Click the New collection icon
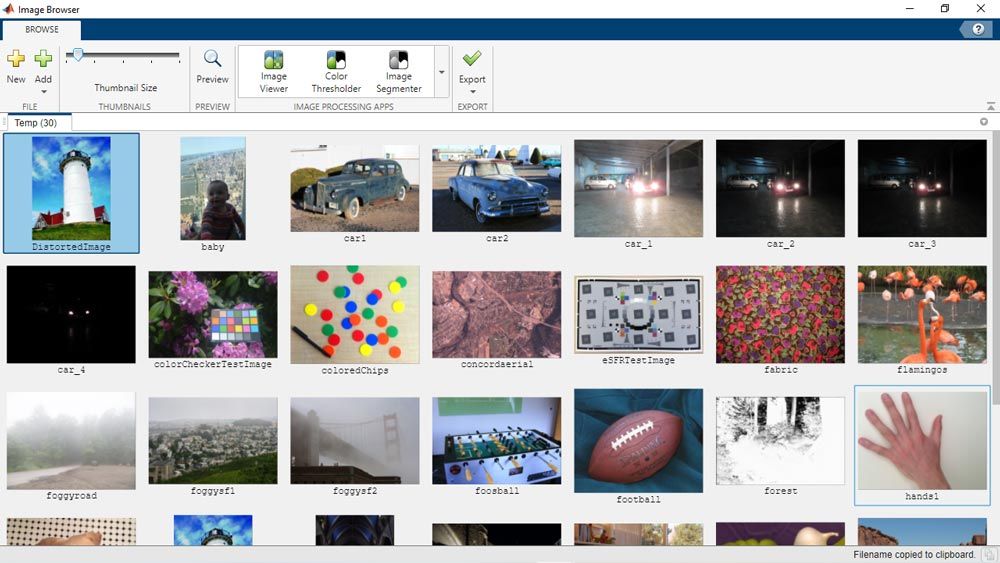Image resolution: width=1000 pixels, height=563 pixels. (16, 59)
